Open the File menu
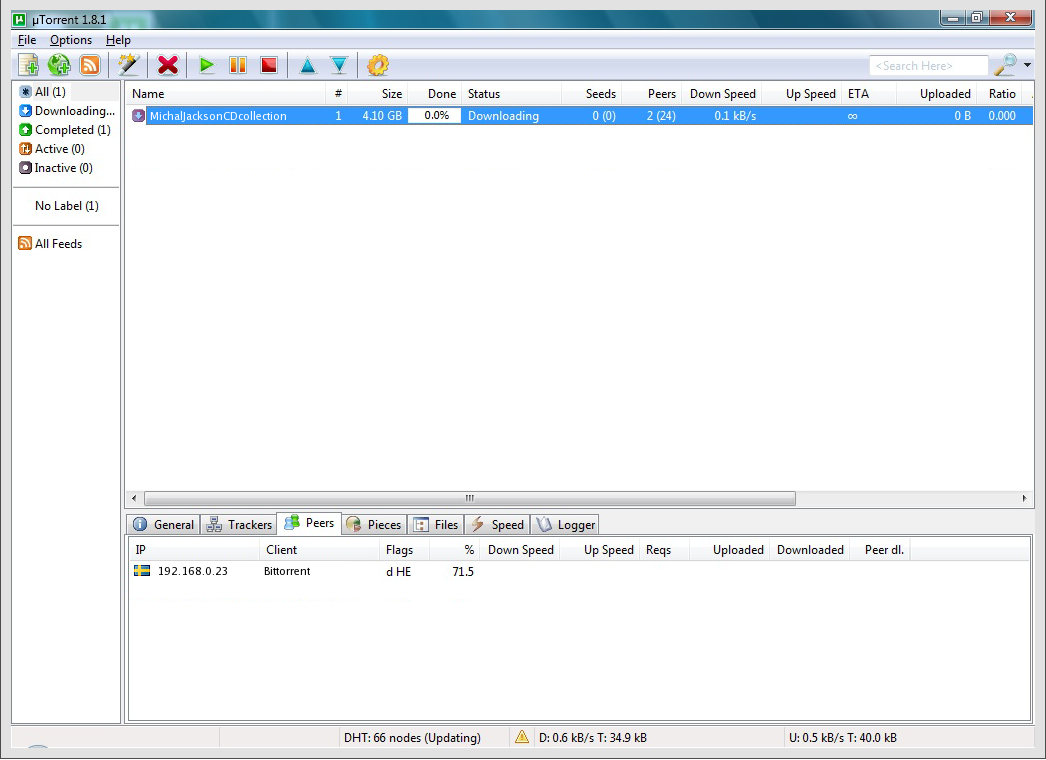 (27, 40)
